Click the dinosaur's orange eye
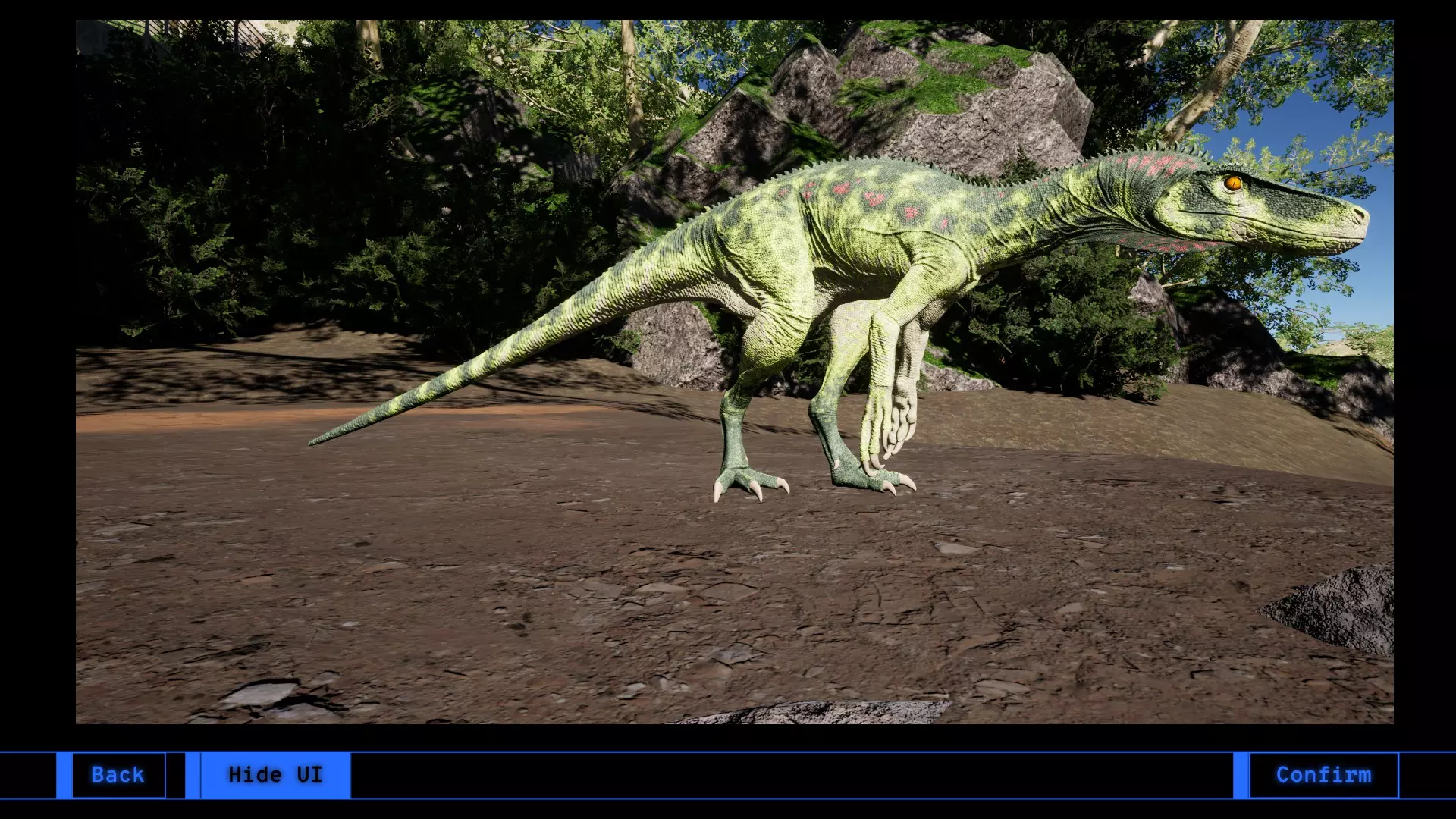 point(1233,183)
